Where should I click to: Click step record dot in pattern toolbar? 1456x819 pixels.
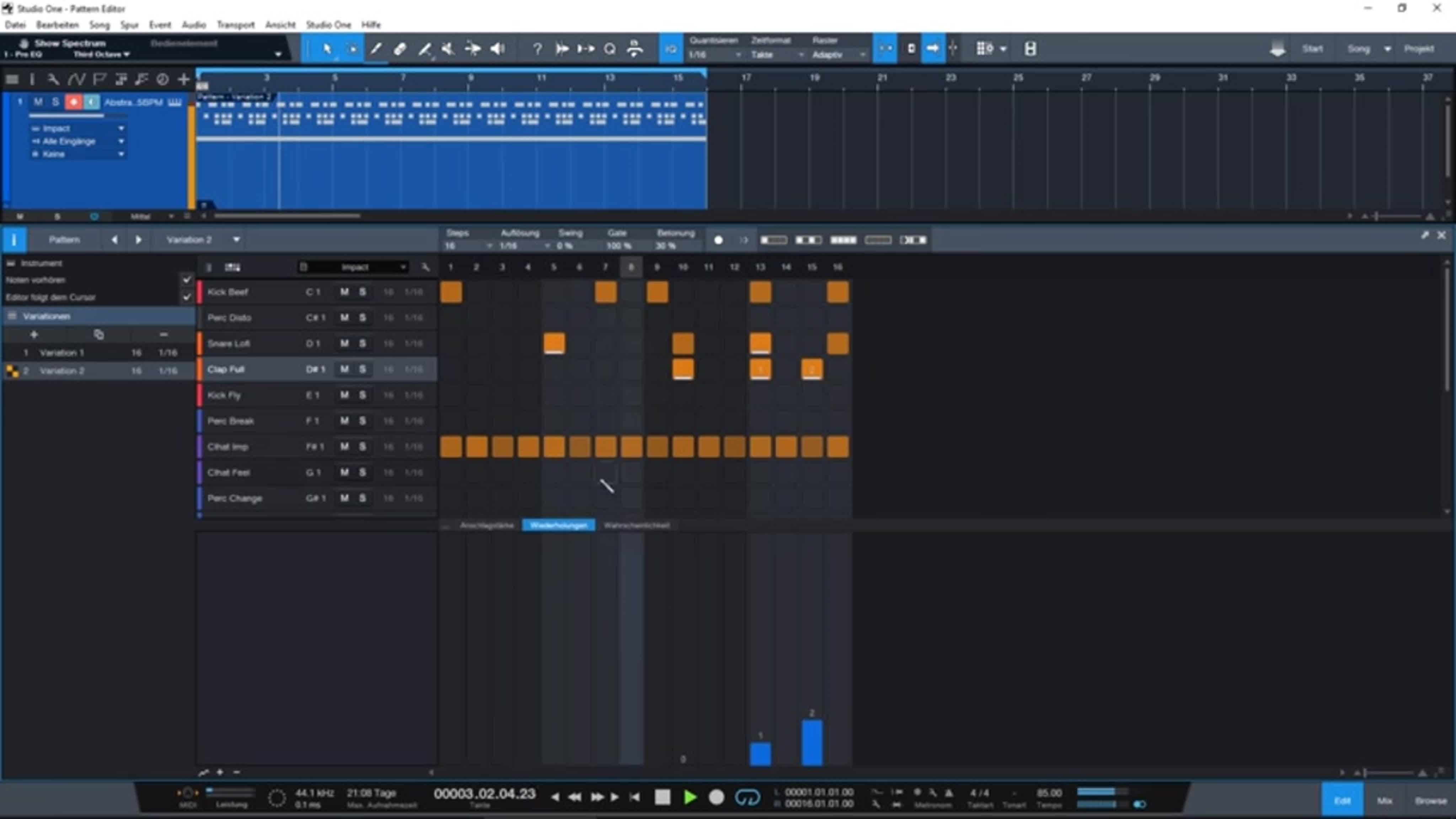click(x=718, y=240)
